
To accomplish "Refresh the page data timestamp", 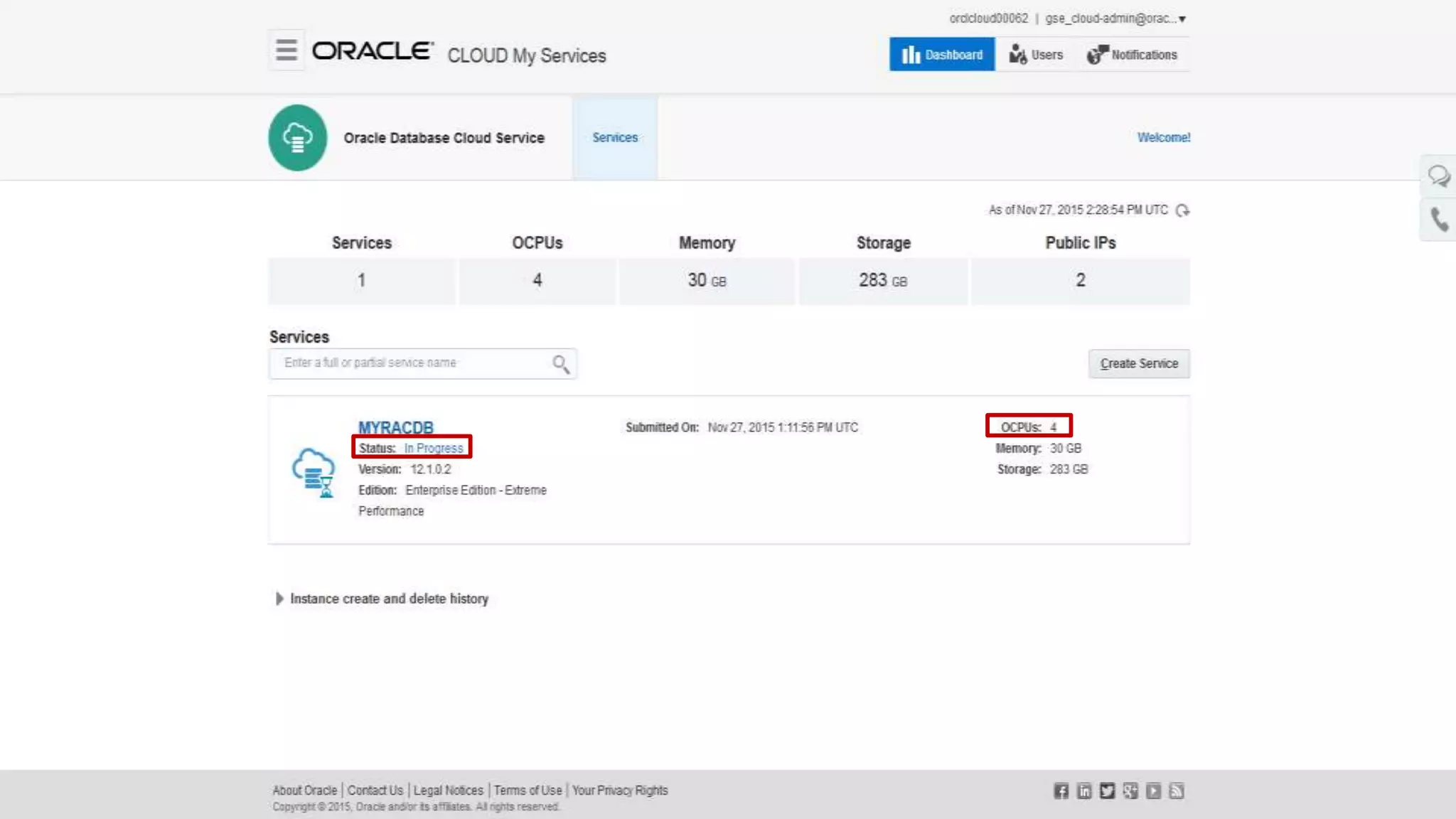I will (1182, 210).
